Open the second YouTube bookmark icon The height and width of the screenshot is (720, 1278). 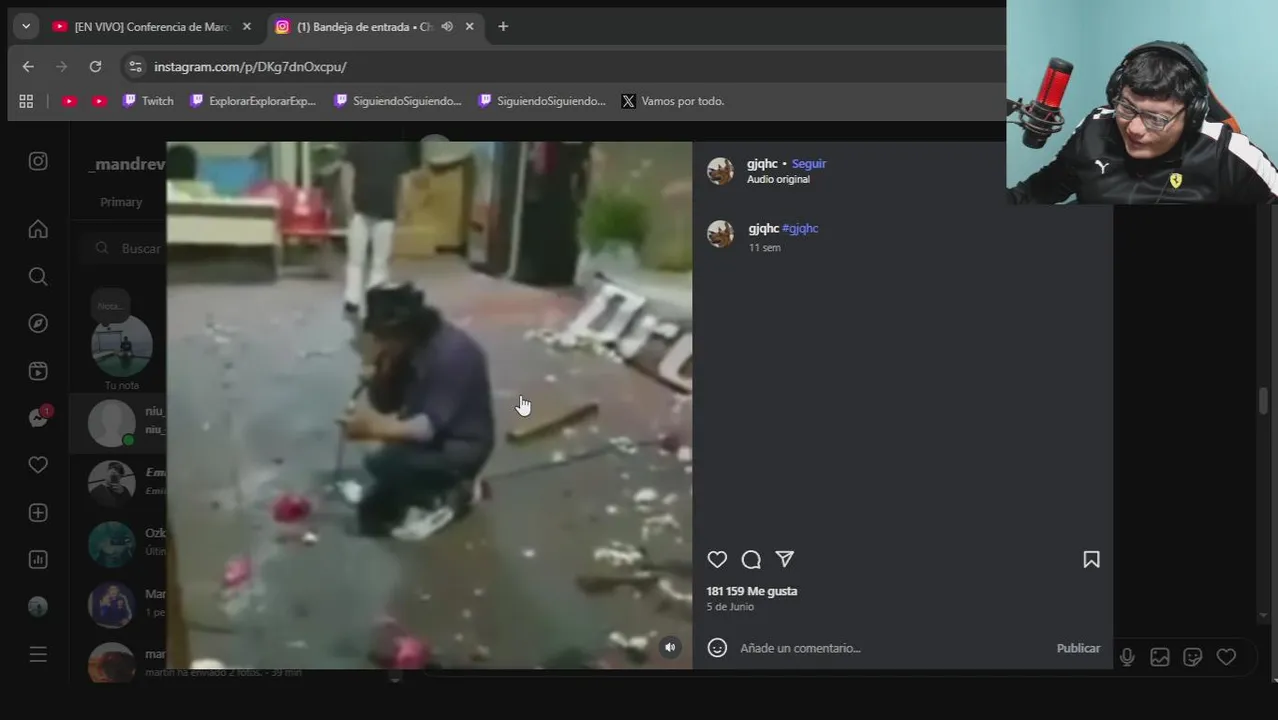(99, 101)
